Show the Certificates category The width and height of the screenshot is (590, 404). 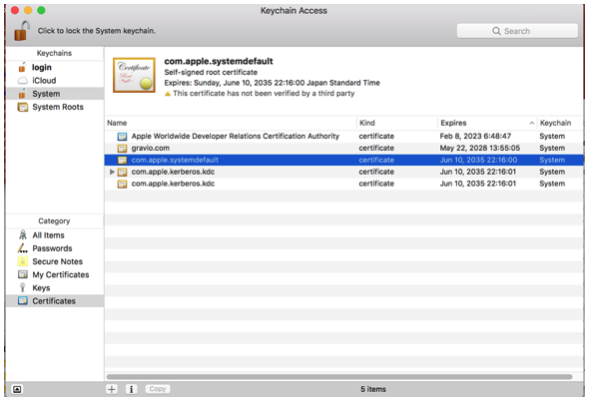pos(55,301)
